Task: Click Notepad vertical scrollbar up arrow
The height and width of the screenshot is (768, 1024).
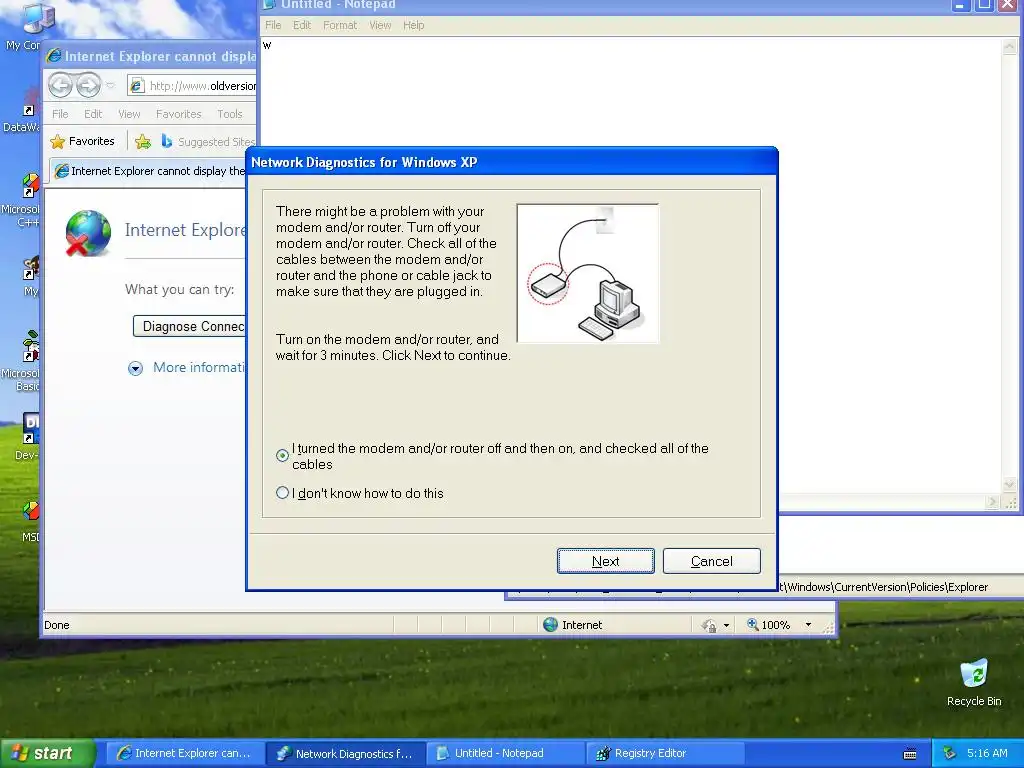Action: 1010,46
